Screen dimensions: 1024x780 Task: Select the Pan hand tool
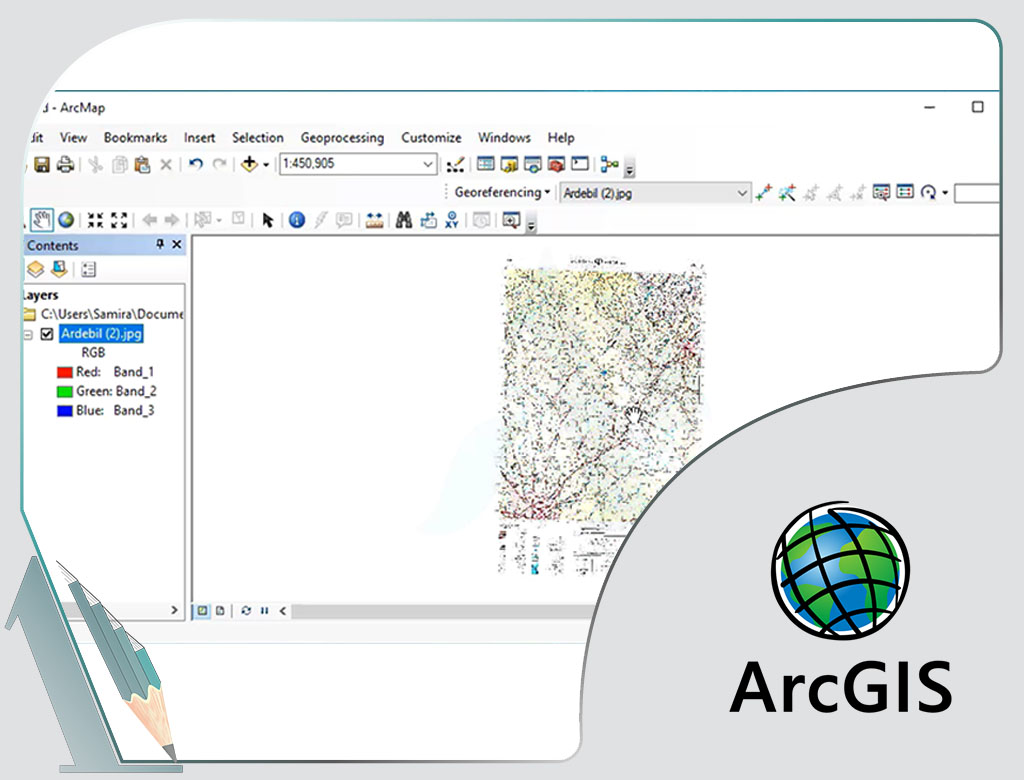coord(42,220)
